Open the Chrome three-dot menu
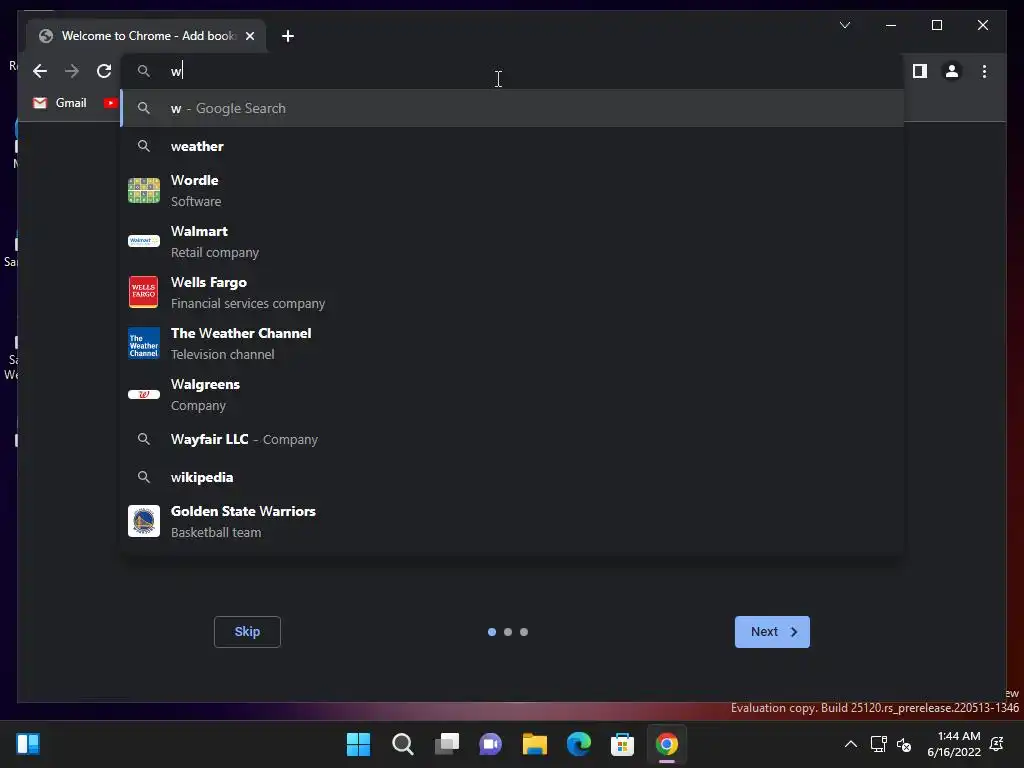Viewport: 1024px width, 768px height. coord(984,71)
